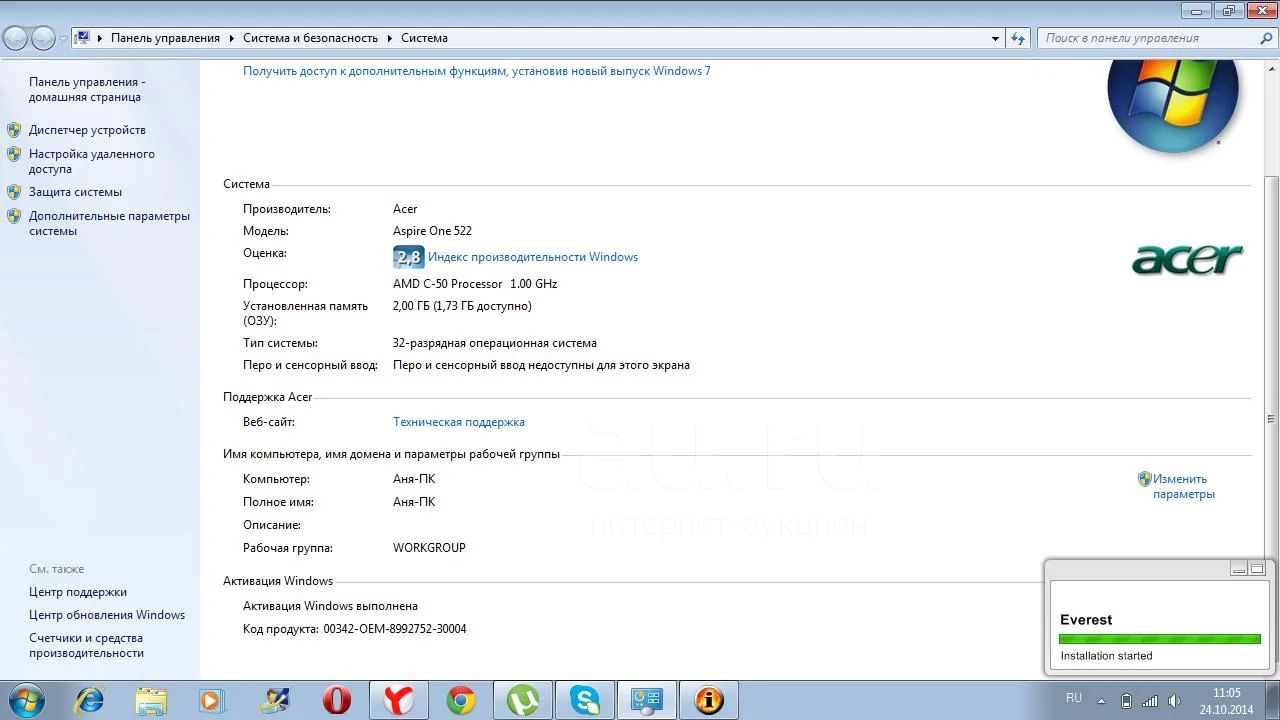Open Защита системы
Screen dimensions: 1280x720
click(75, 192)
